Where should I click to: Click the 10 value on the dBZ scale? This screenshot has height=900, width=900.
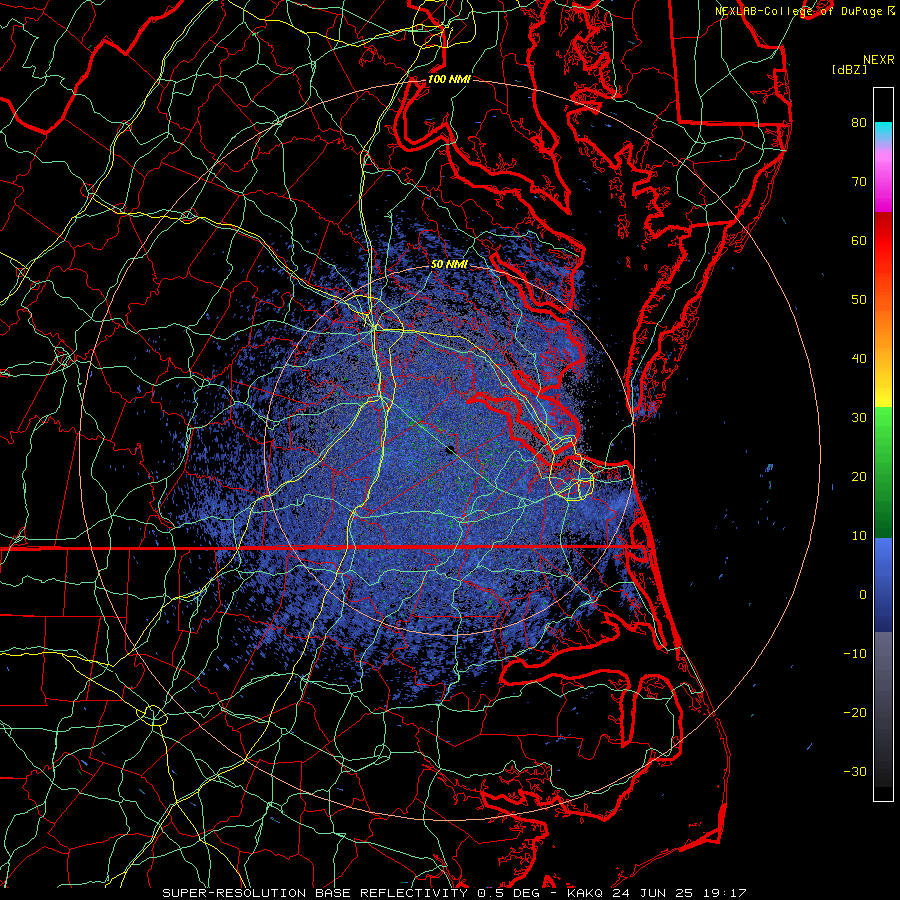[x=859, y=536]
